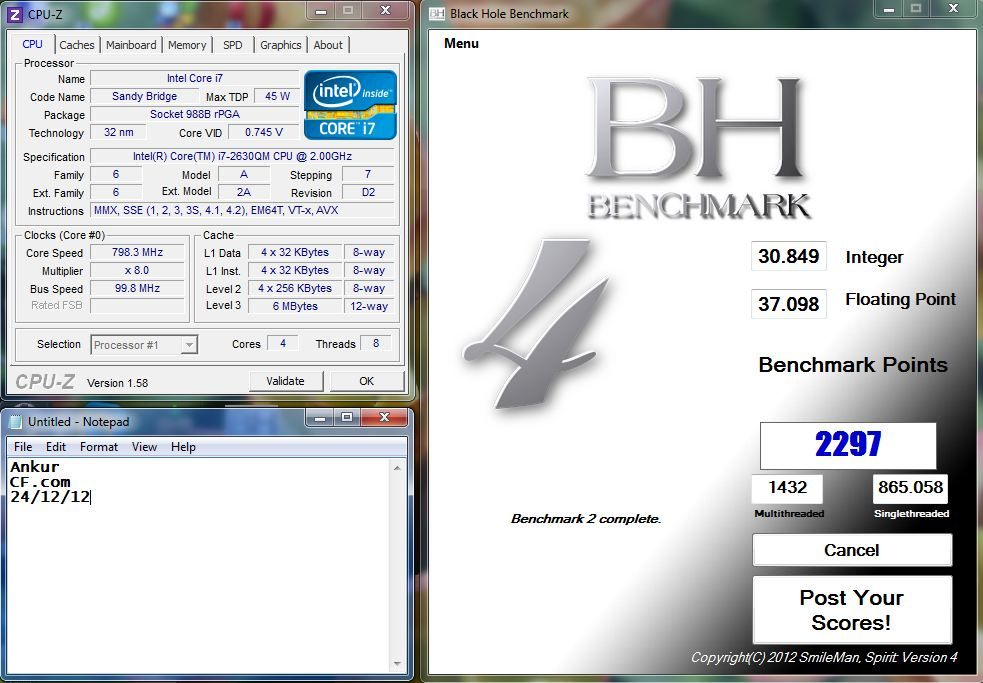This screenshot has width=983, height=683.
Task: Close the Black Hole Benchmark window
Action: click(954, 9)
